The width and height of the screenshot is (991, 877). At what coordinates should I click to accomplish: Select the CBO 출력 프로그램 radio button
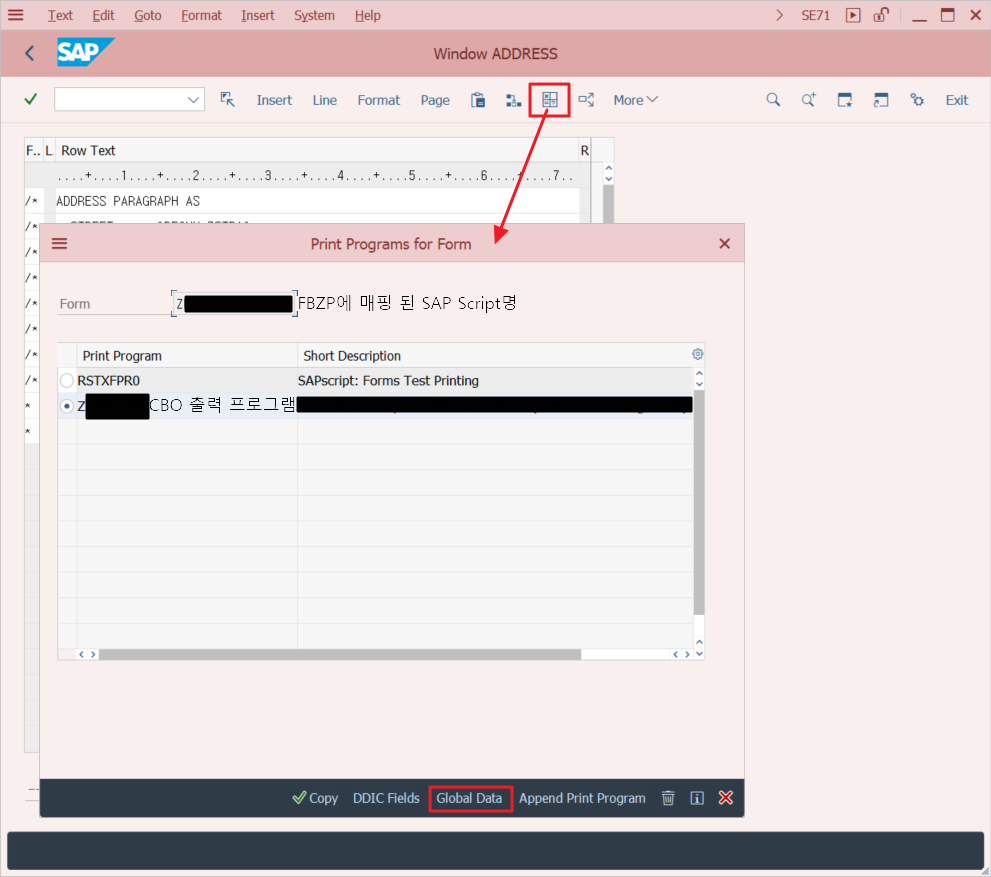point(67,406)
